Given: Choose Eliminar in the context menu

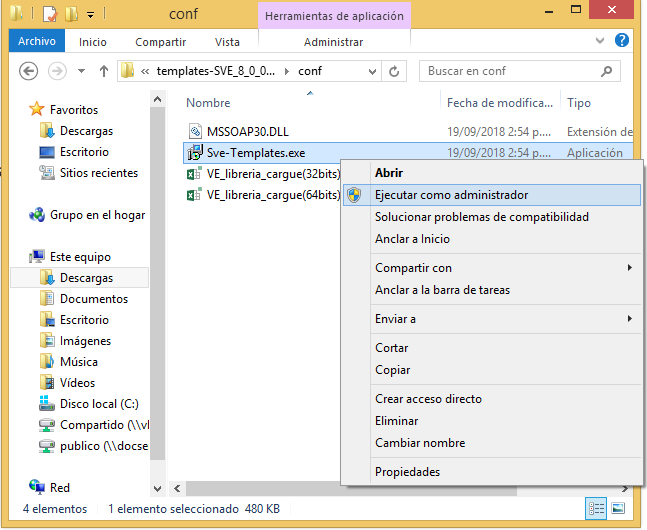Looking at the screenshot, I should click(x=492, y=421).
